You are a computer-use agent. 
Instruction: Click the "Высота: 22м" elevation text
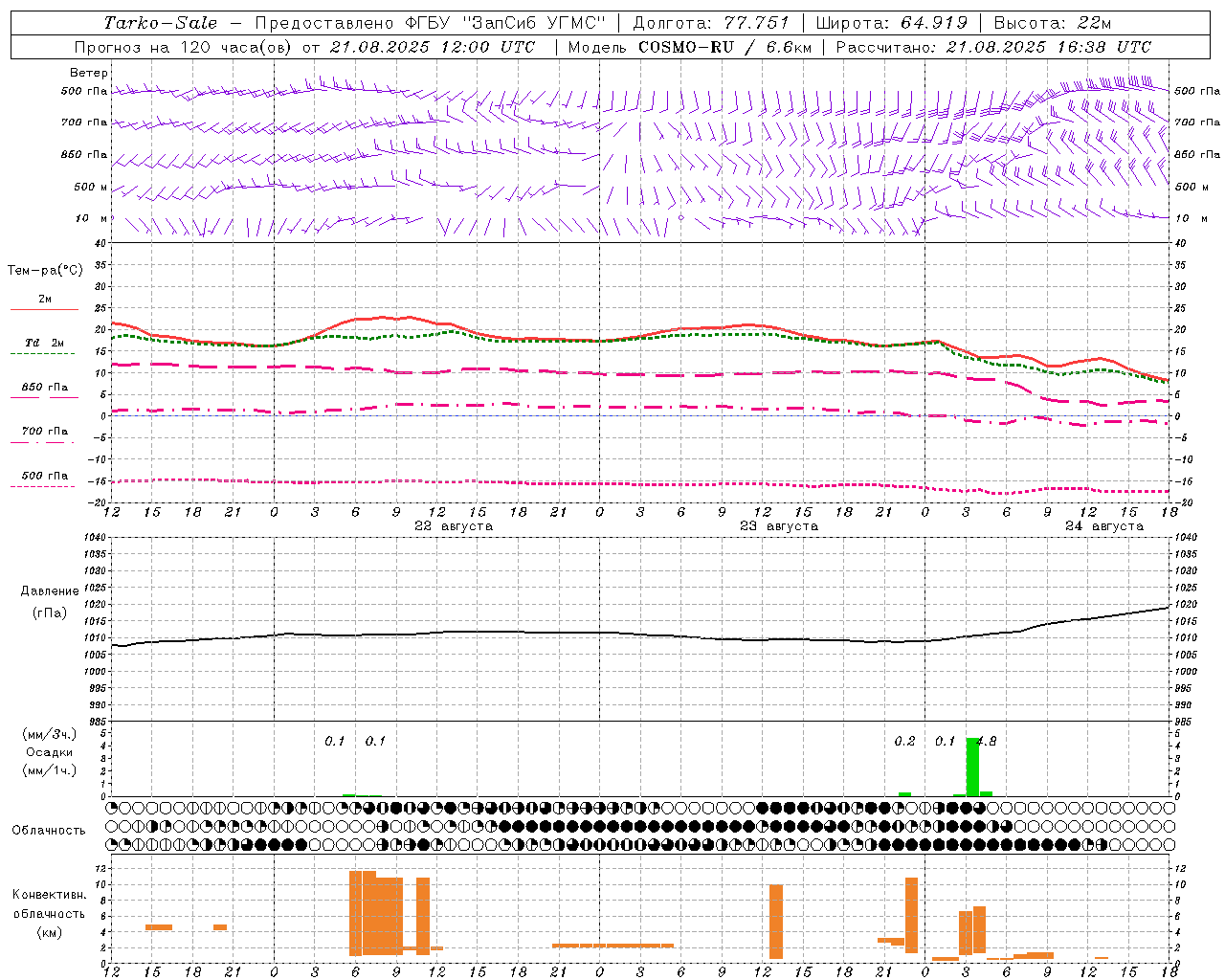click(x=1053, y=23)
